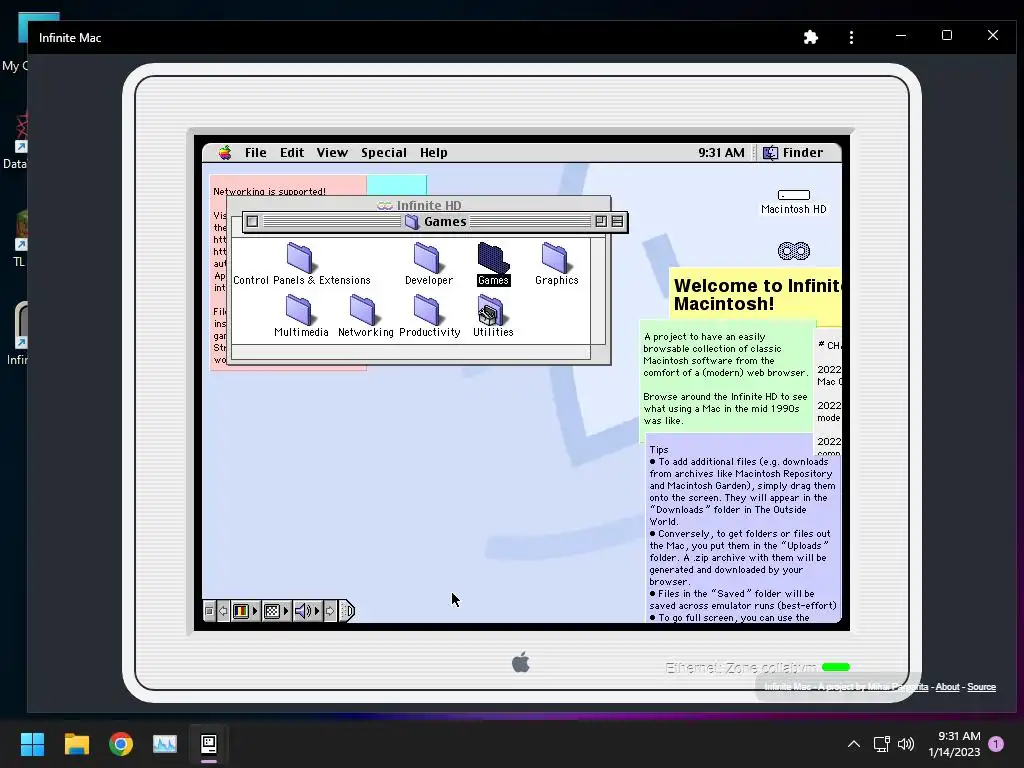Open the About link
1024x768 pixels.
point(947,687)
